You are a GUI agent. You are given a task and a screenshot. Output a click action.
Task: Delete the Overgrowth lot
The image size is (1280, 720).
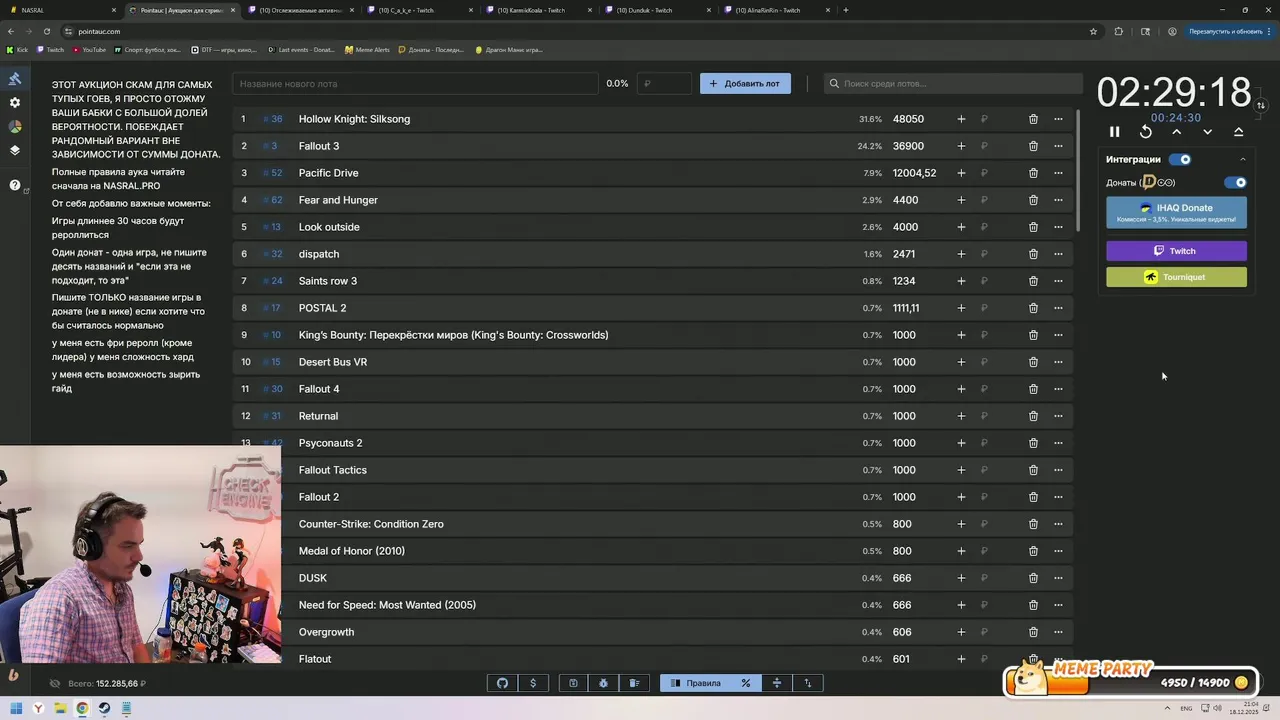pyautogui.click(x=1033, y=632)
